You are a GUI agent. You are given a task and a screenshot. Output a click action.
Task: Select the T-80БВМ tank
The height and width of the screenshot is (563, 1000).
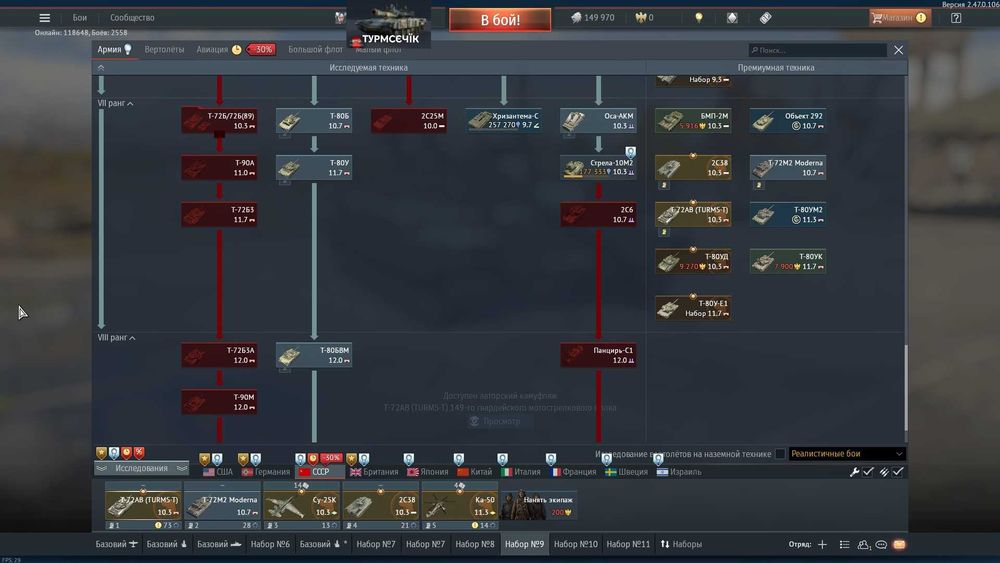[x=314, y=355]
